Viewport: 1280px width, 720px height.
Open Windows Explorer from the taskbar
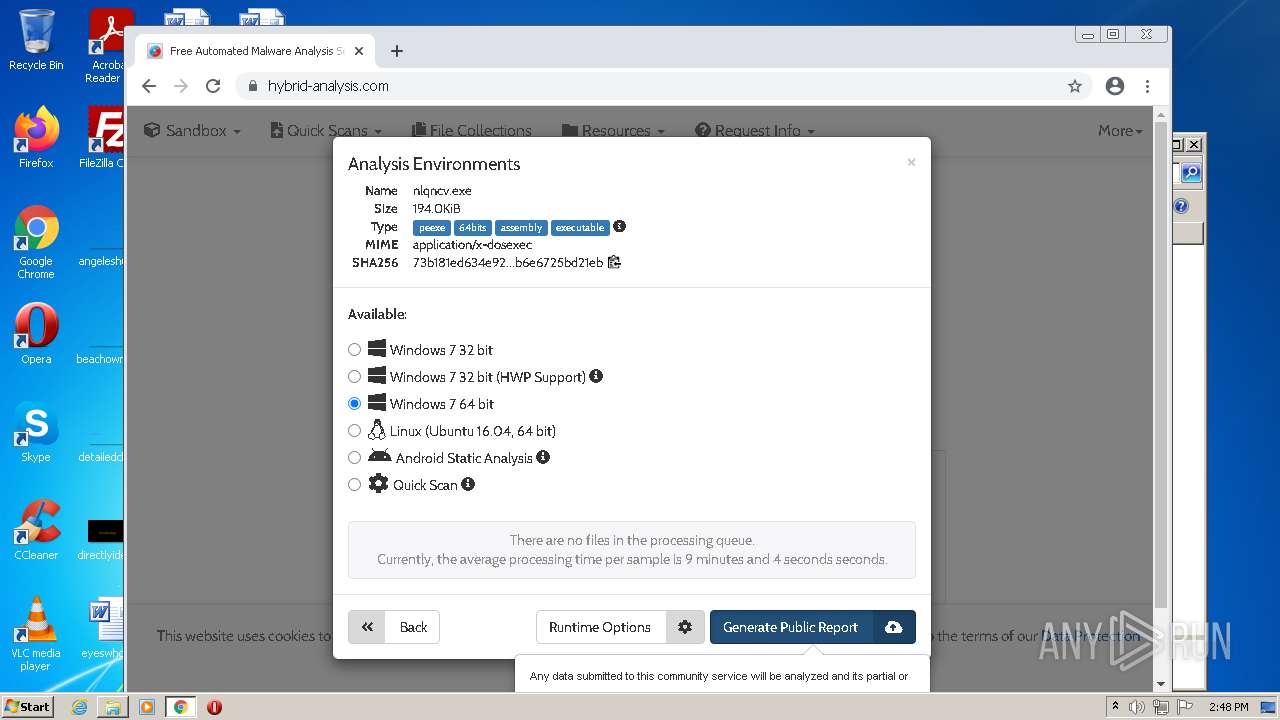[x=113, y=707]
